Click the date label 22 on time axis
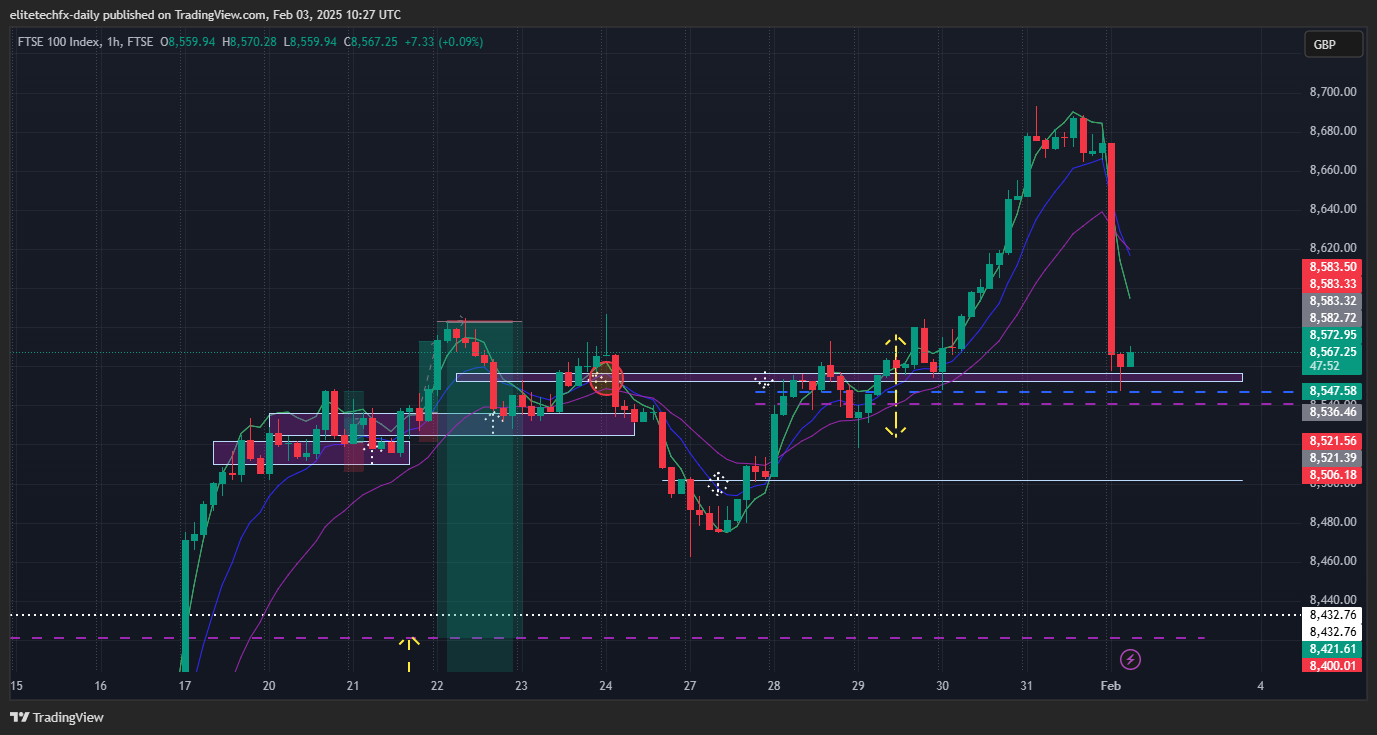Screen dimensions: 1377x735 [x=437, y=686]
